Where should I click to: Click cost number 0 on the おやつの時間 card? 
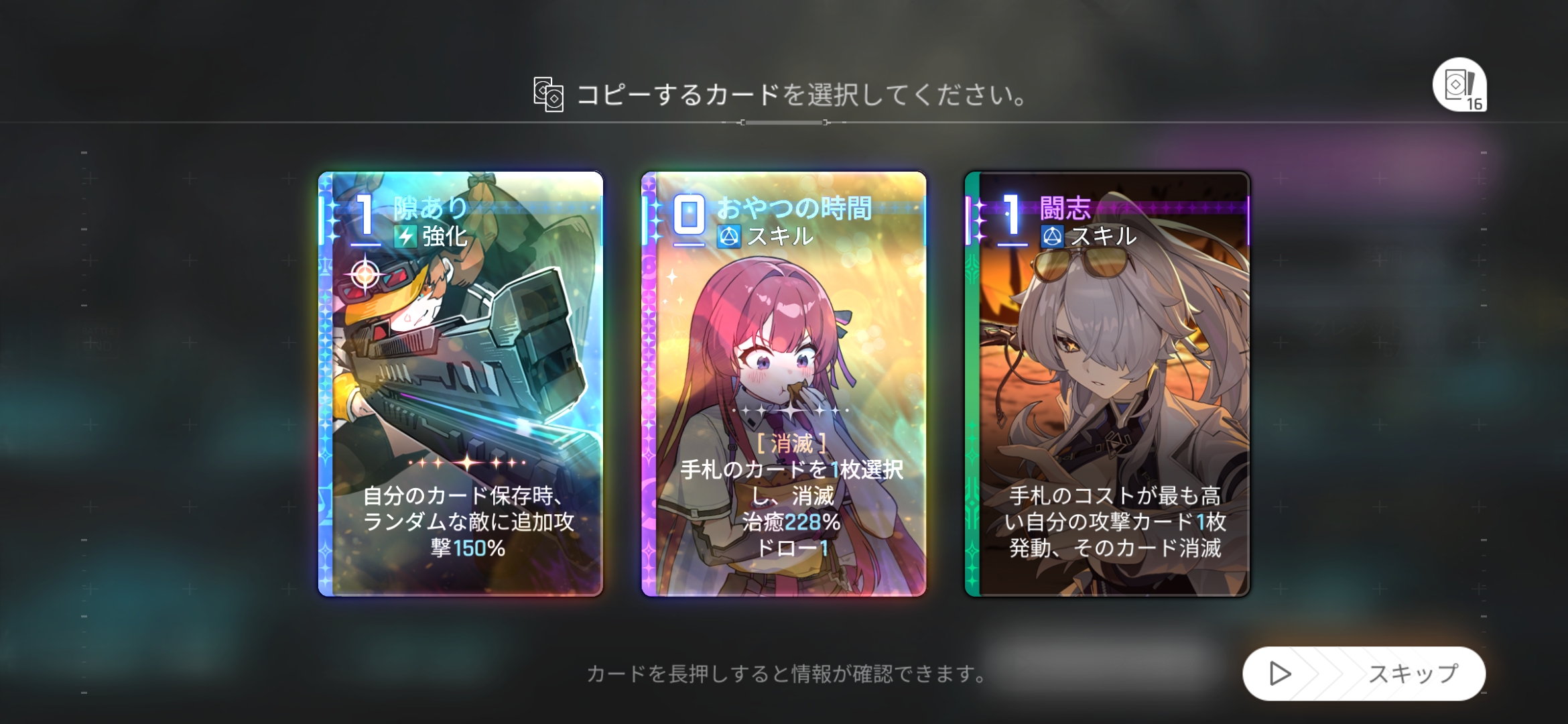689,215
